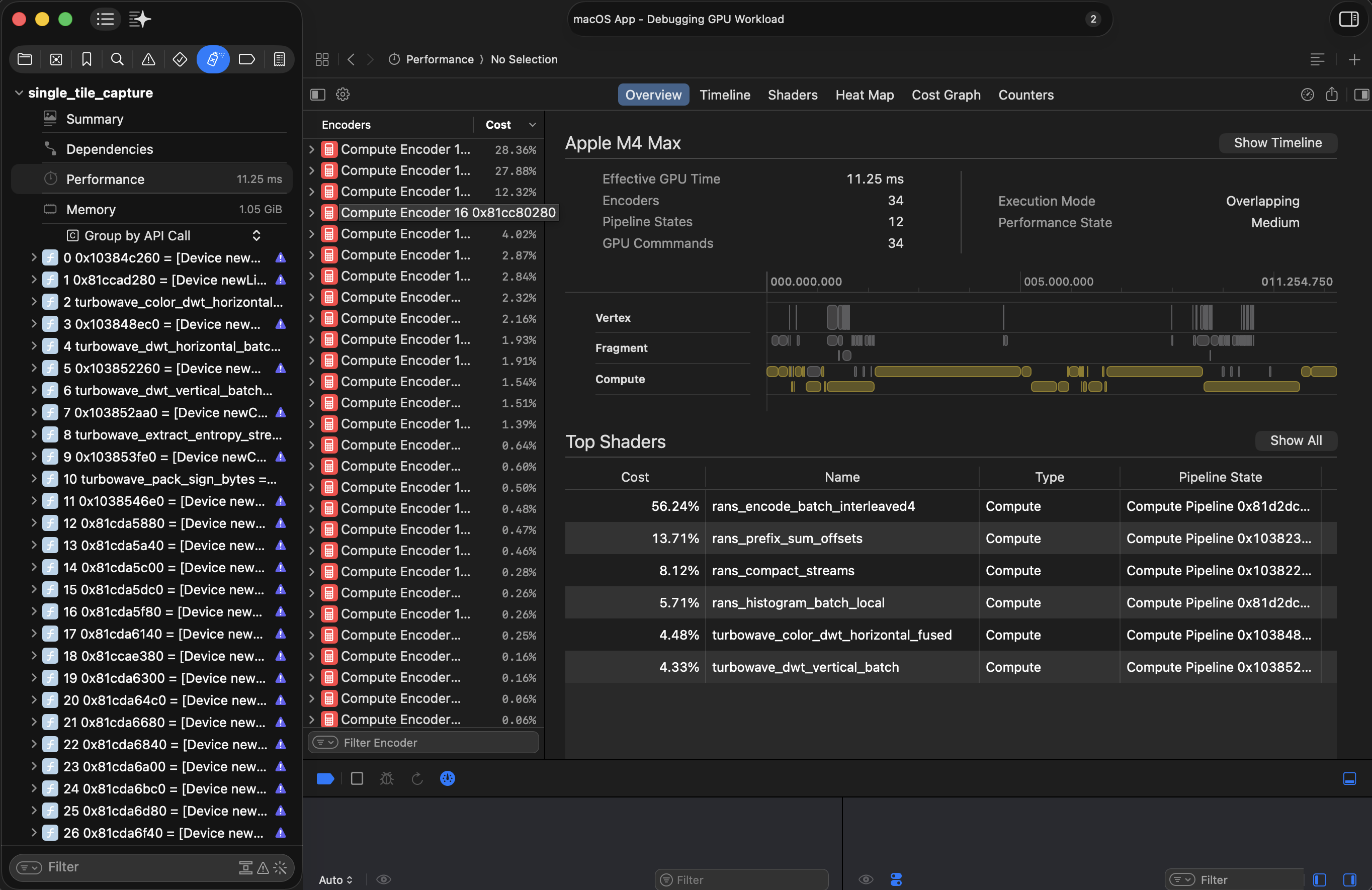Image resolution: width=1372 pixels, height=890 pixels.
Task: Toggle the split editor view near encoders
Action: (318, 94)
